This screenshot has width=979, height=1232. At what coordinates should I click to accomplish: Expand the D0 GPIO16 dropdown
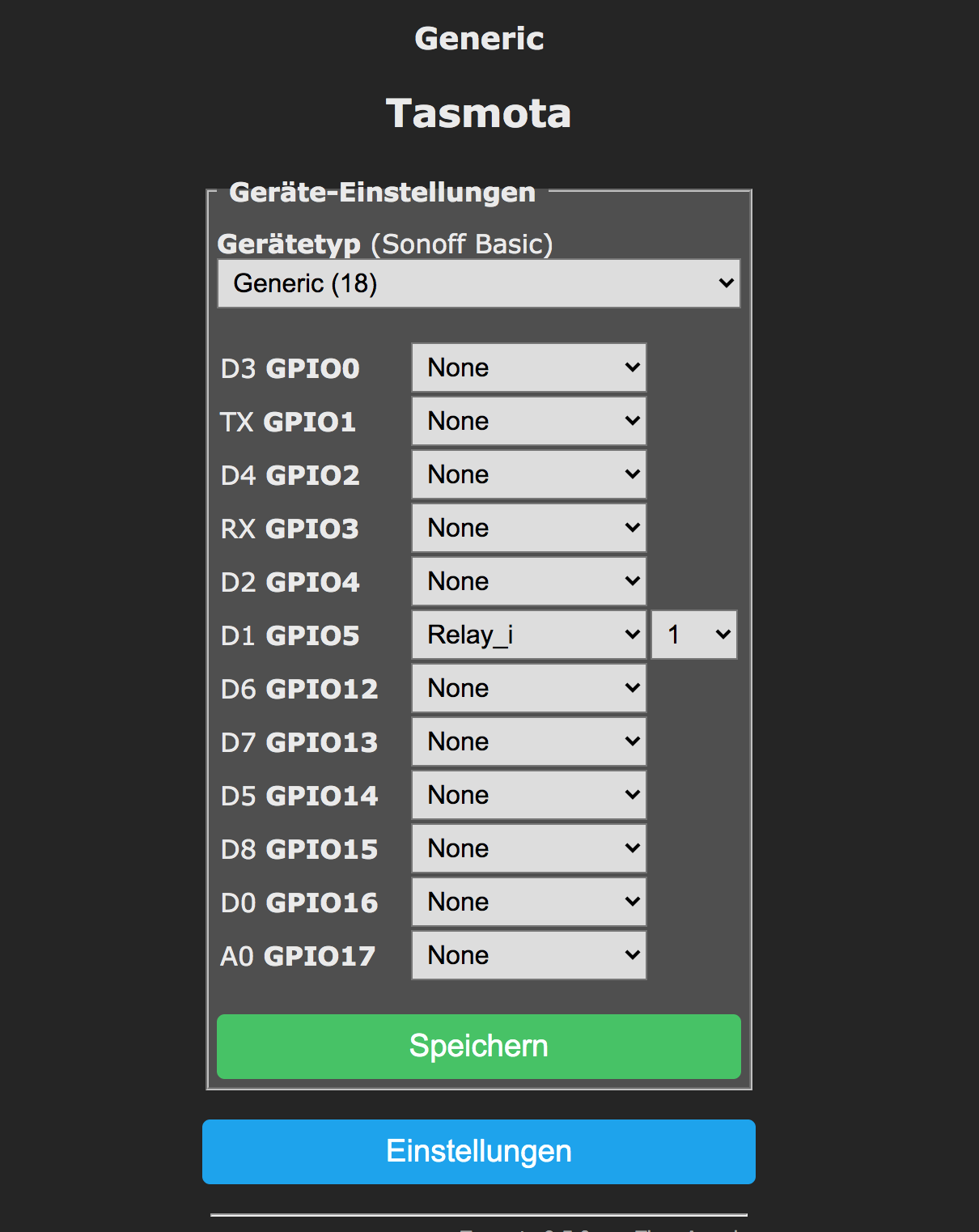[x=528, y=902]
